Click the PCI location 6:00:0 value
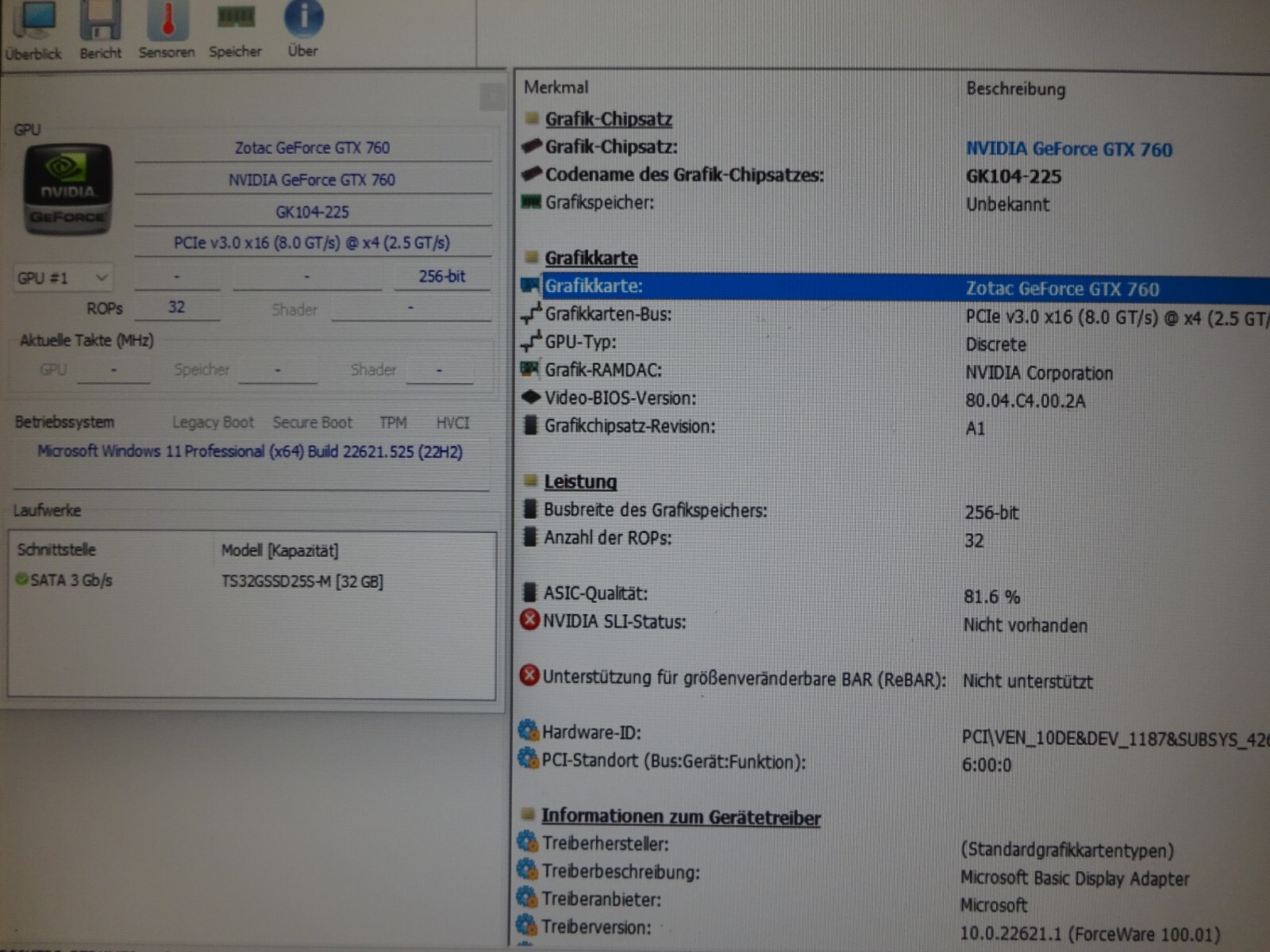Viewport: 1270px width, 952px height. (x=987, y=766)
